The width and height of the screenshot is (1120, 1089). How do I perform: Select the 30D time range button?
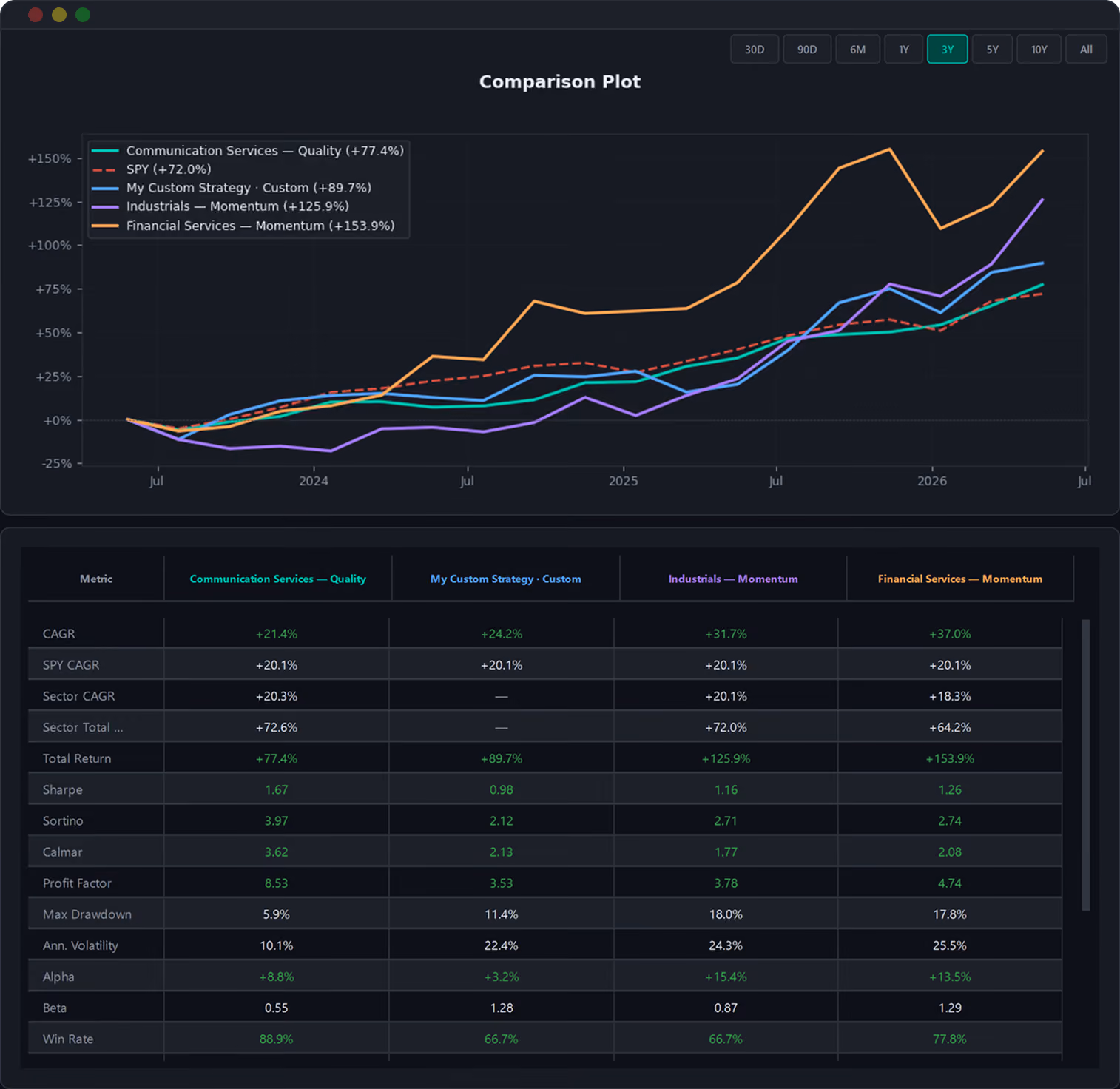pyautogui.click(x=755, y=50)
